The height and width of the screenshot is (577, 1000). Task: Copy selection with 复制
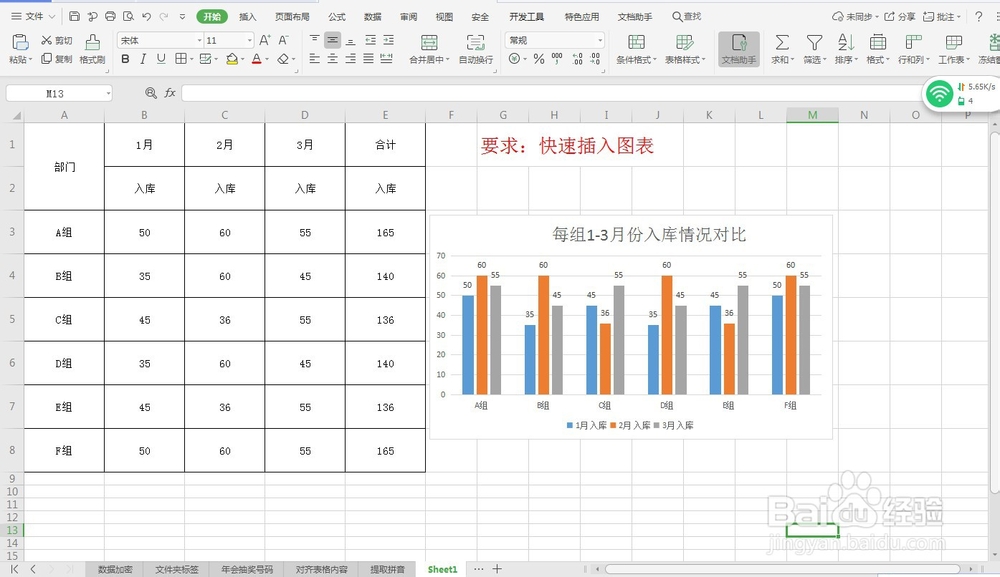pos(57,59)
